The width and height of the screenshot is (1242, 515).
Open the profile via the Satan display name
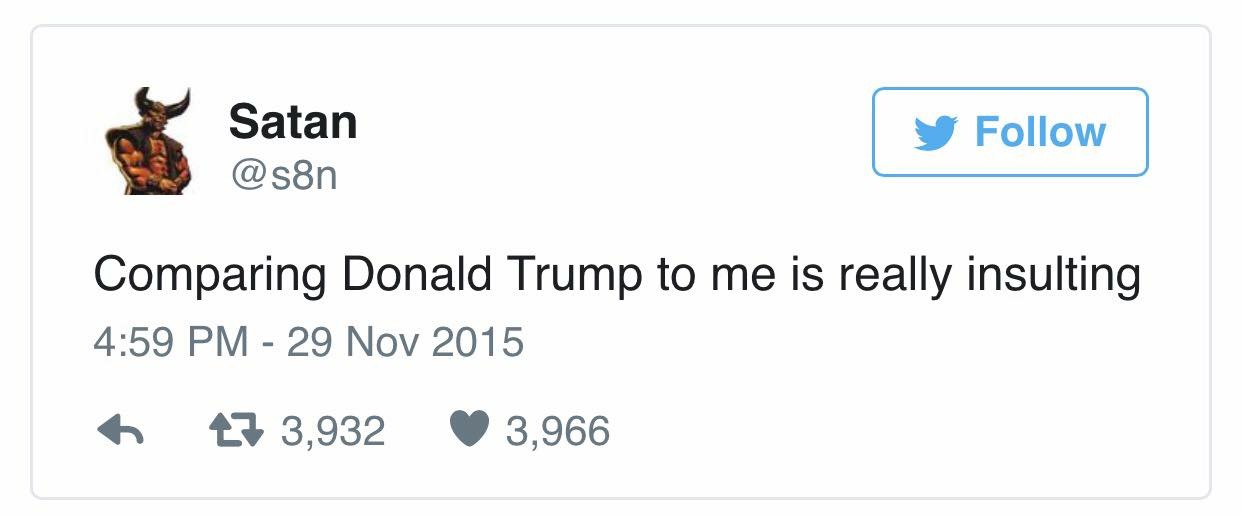pyautogui.click(x=293, y=122)
